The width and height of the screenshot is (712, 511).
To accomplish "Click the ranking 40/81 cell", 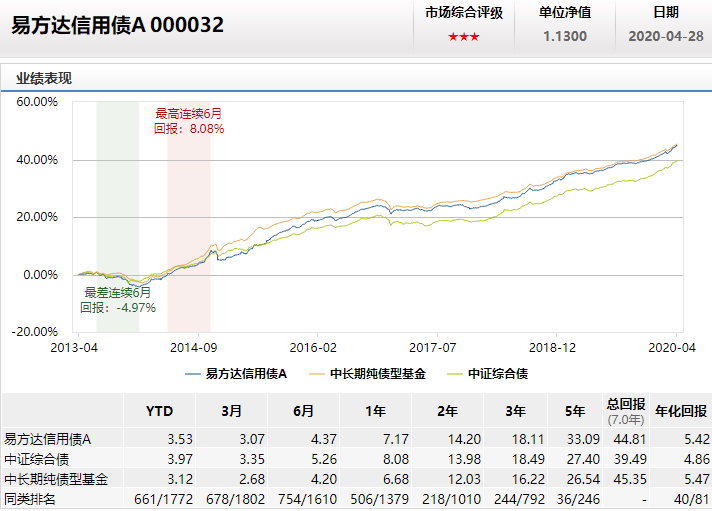I will 692,499.
